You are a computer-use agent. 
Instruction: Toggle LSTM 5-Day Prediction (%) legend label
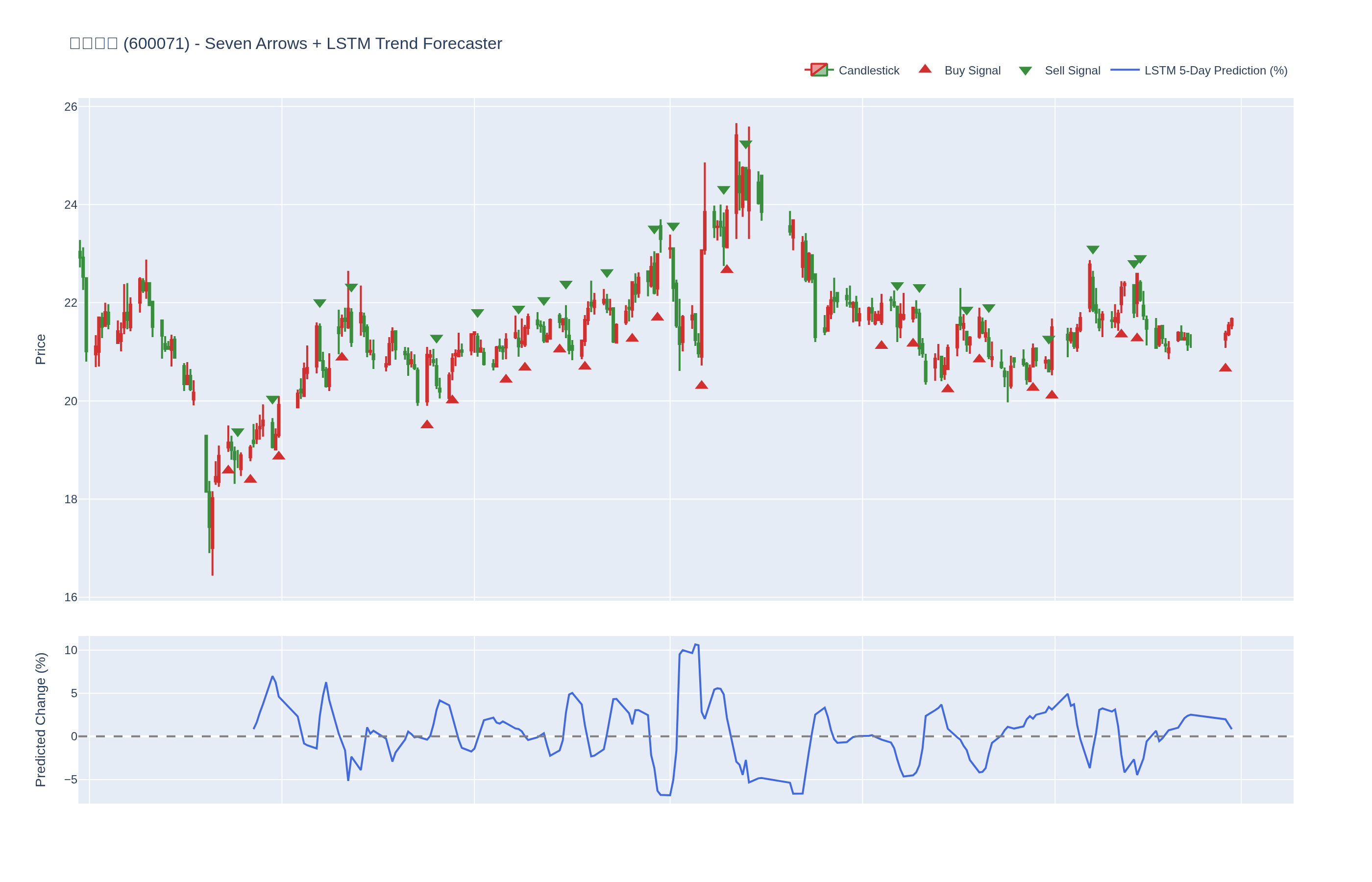pos(1216,71)
